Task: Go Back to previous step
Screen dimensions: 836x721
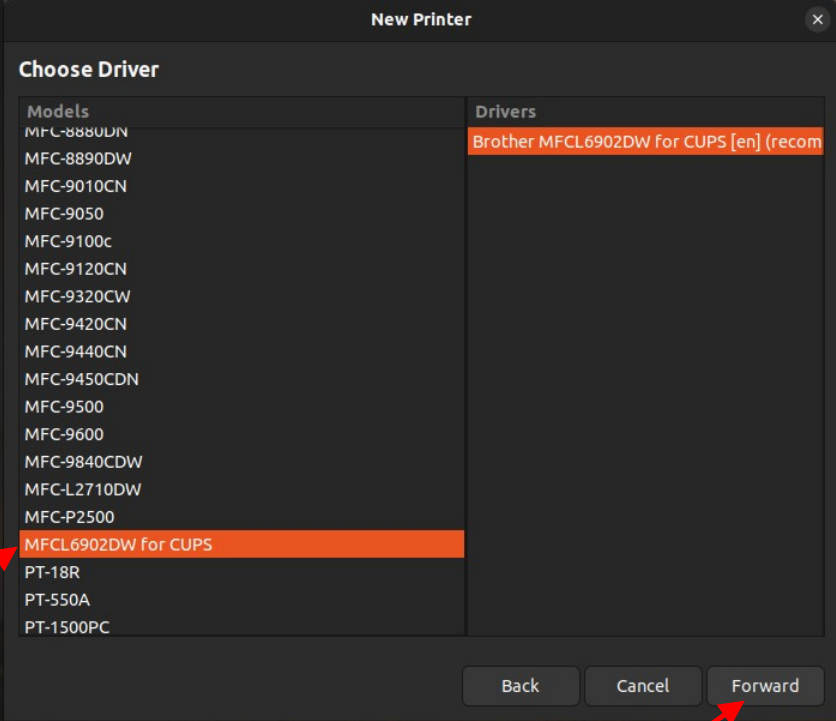Action: pos(520,686)
